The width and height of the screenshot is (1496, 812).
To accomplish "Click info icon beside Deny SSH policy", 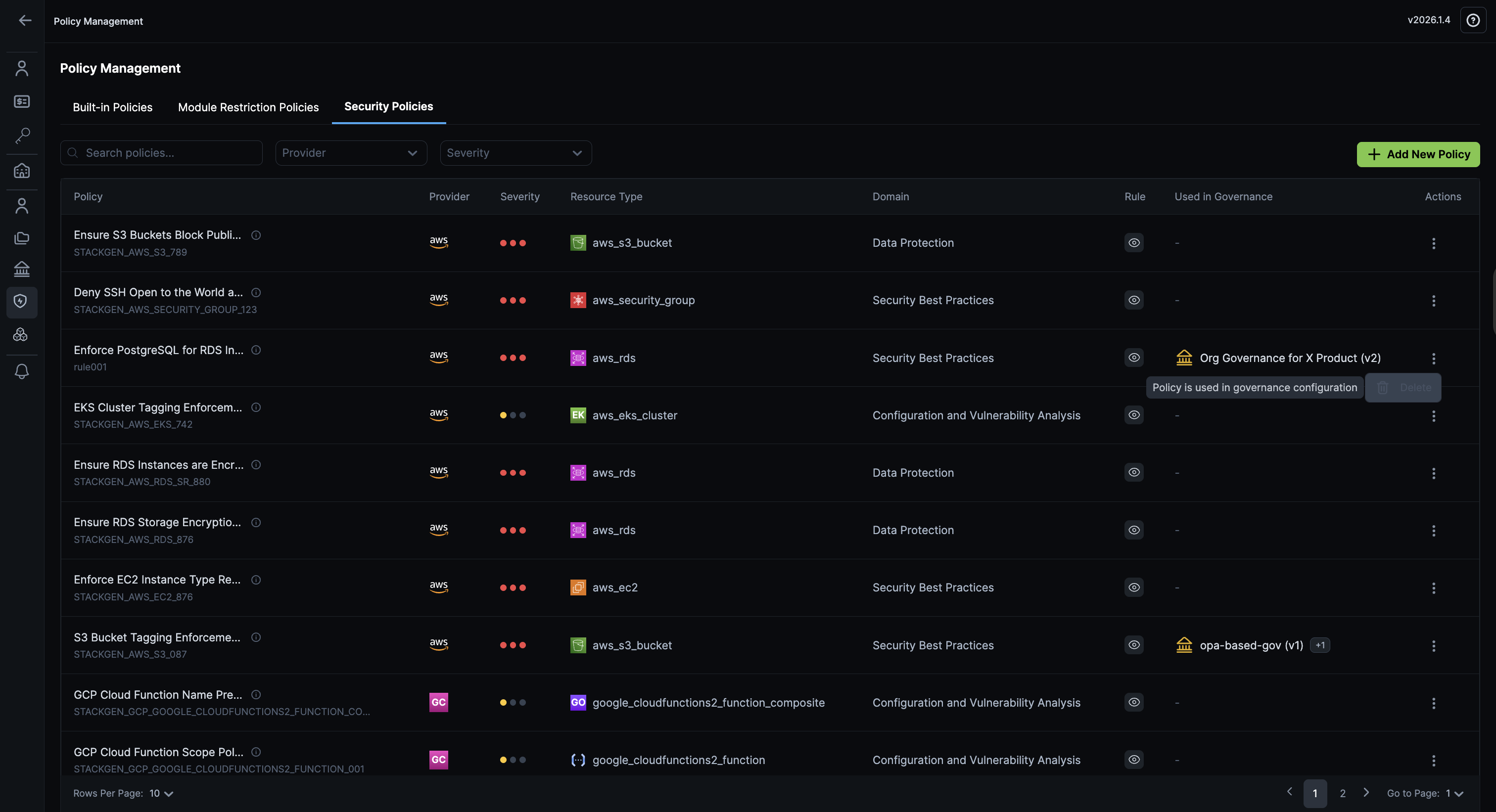I will [256, 293].
